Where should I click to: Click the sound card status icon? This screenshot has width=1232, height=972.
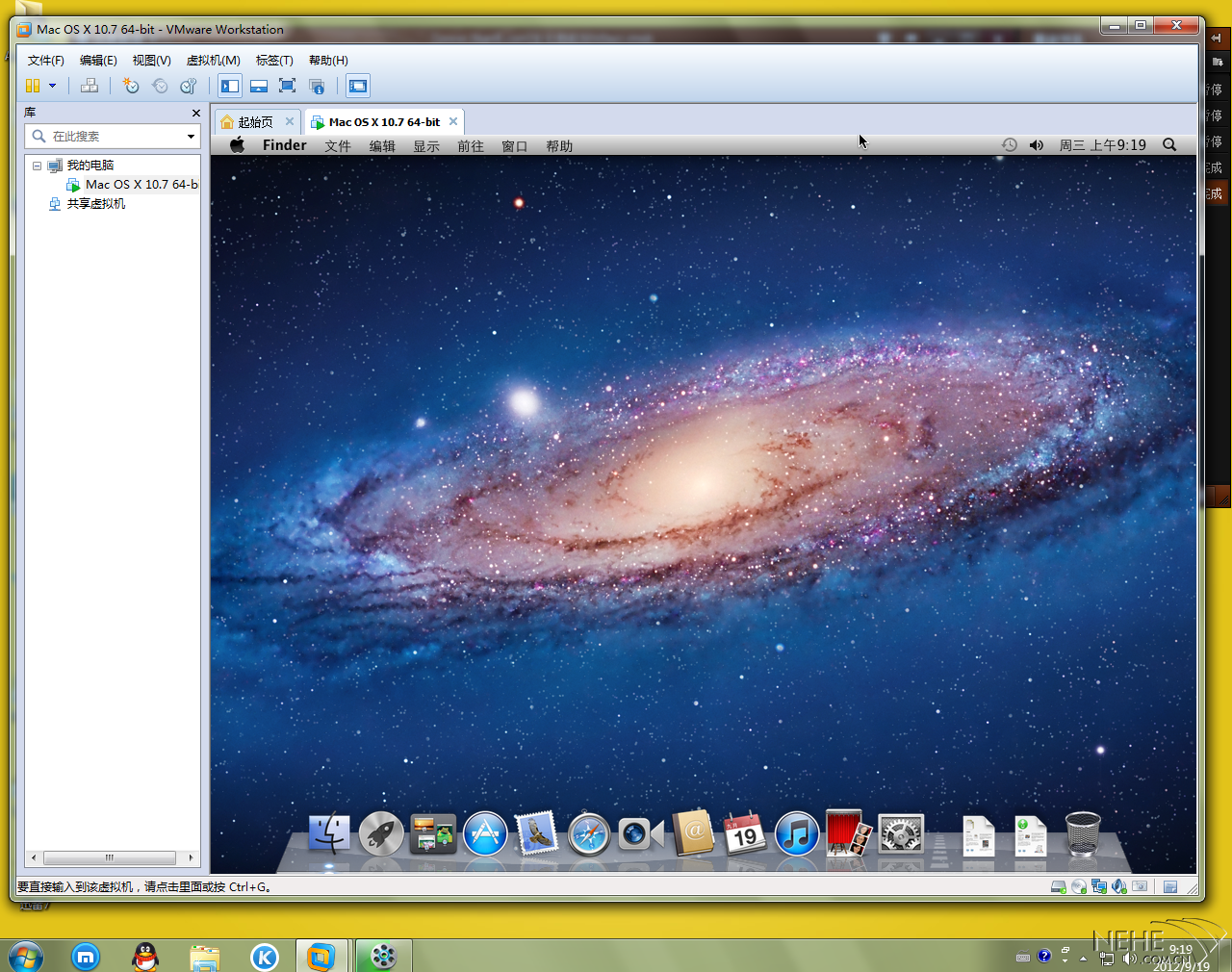[x=1119, y=886]
